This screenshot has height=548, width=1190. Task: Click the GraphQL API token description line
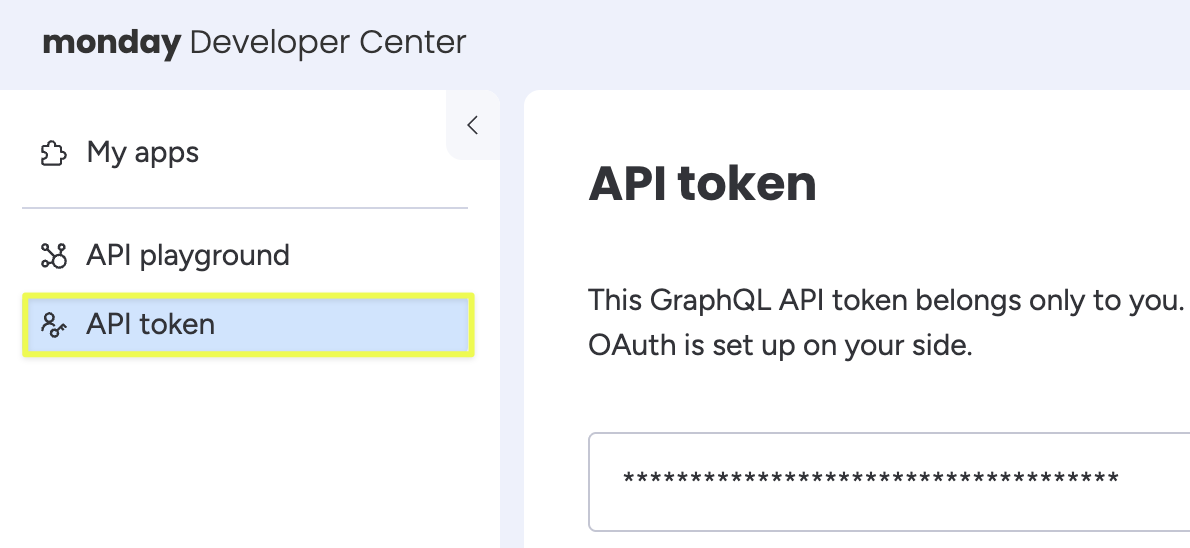[886, 300]
